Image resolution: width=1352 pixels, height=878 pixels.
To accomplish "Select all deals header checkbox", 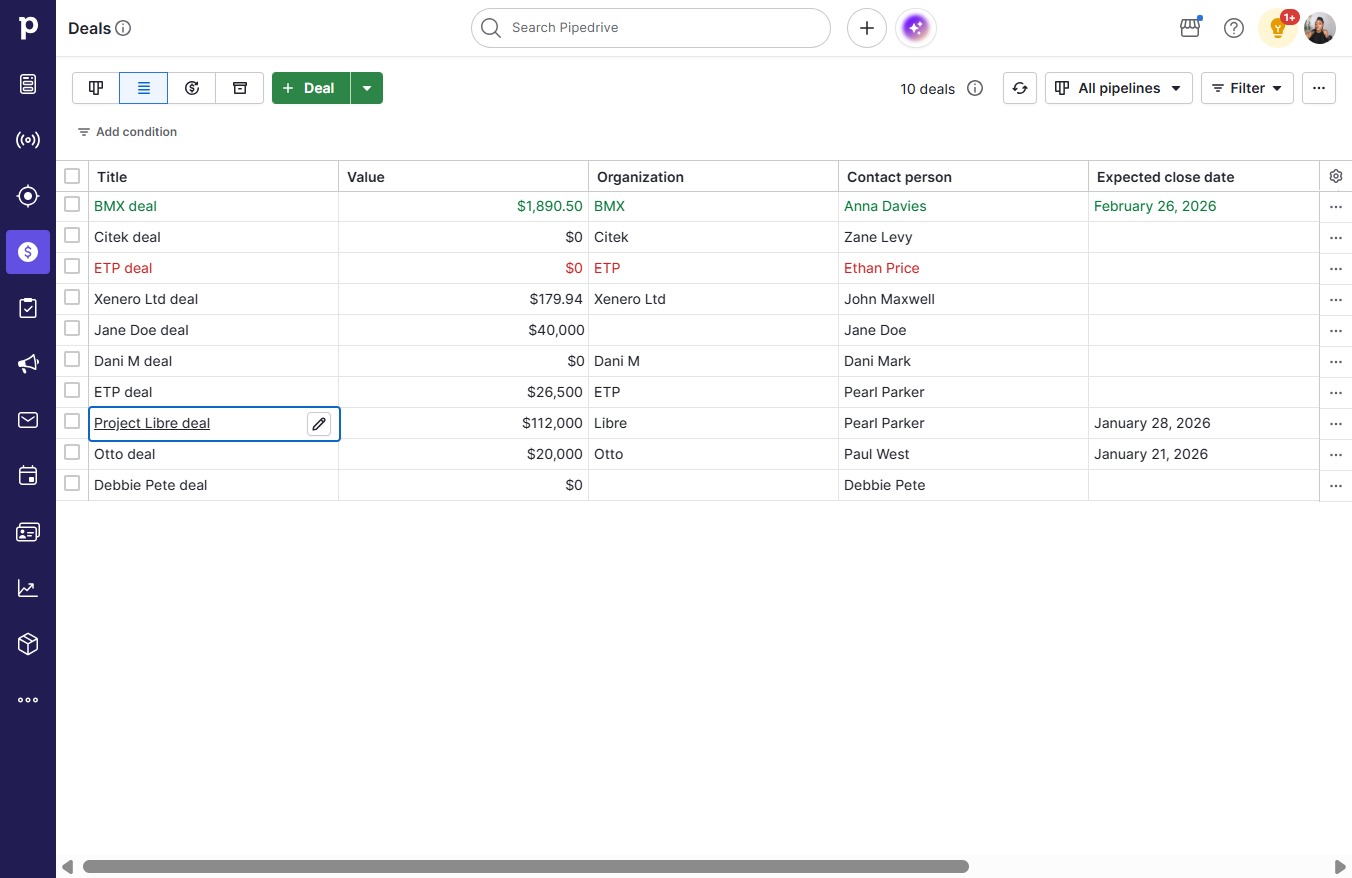I will pyautogui.click(x=72, y=176).
